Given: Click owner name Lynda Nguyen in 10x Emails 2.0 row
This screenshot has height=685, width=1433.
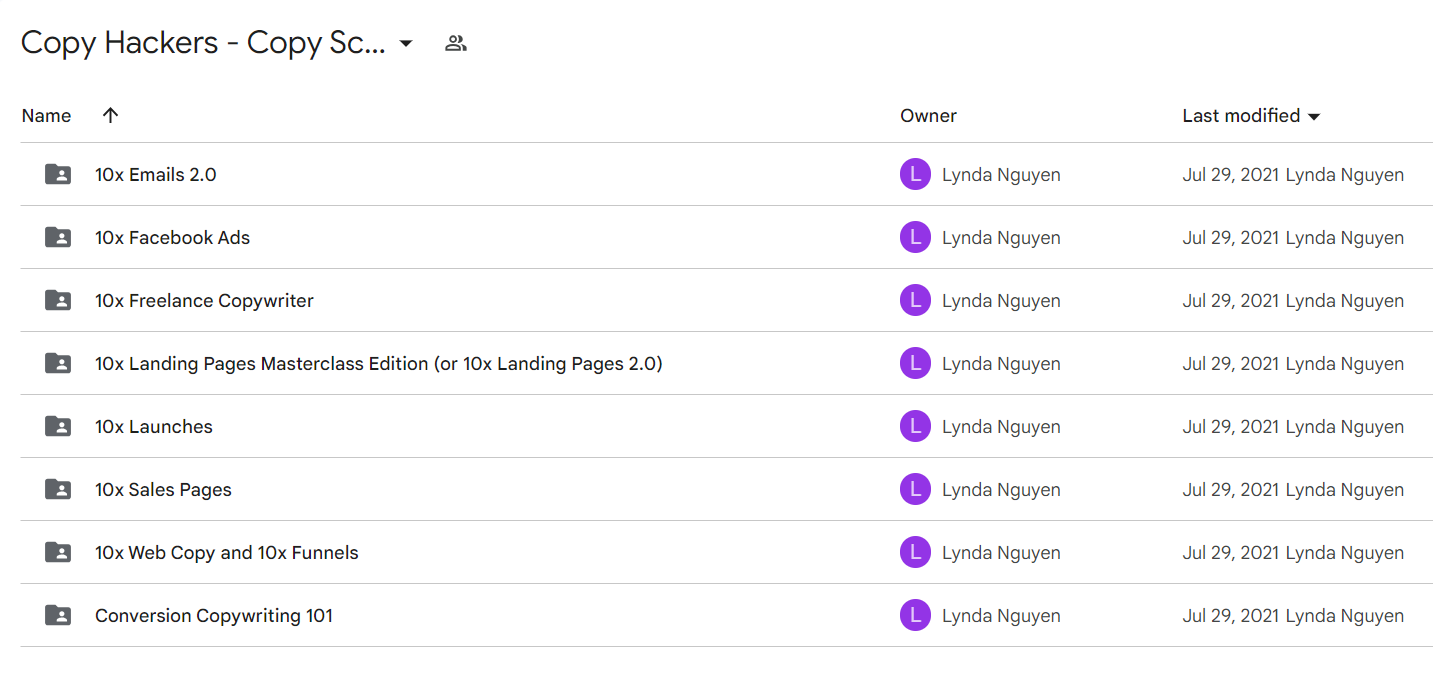Looking at the screenshot, I should (1001, 175).
